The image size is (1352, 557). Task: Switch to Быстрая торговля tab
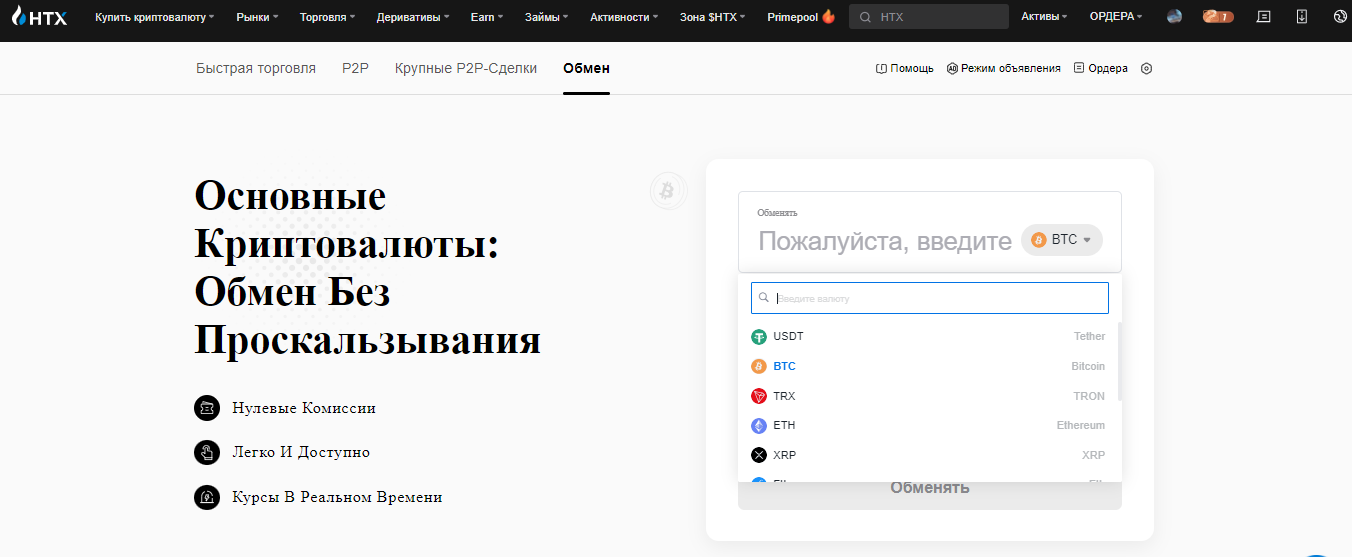(x=256, y=68)
